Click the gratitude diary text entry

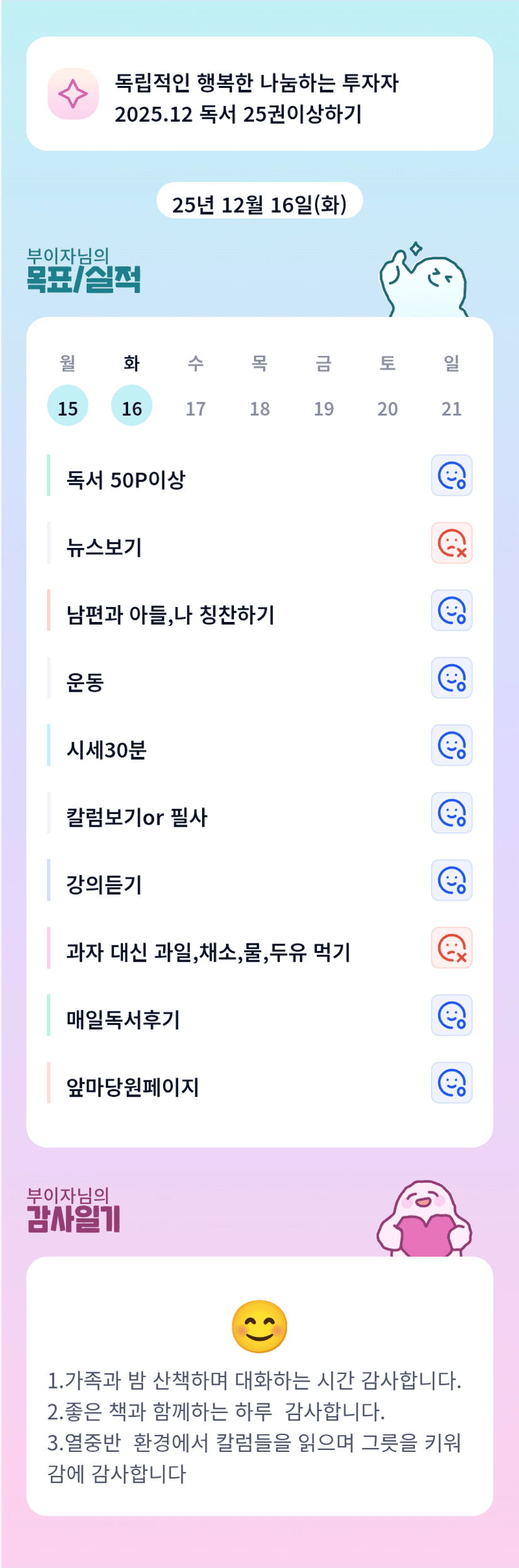[255, 1427]
